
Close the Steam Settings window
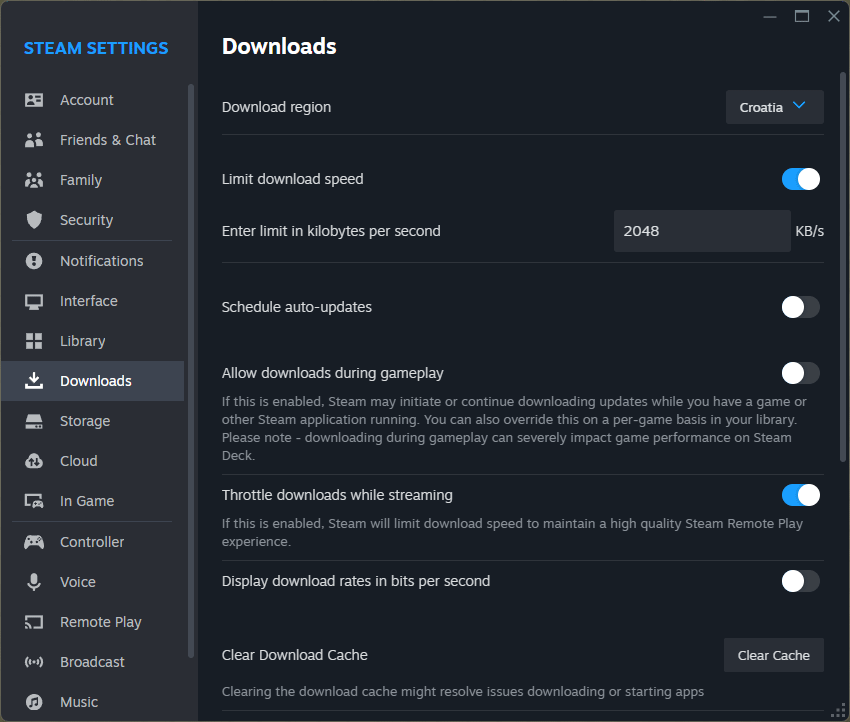coord(834,16)
